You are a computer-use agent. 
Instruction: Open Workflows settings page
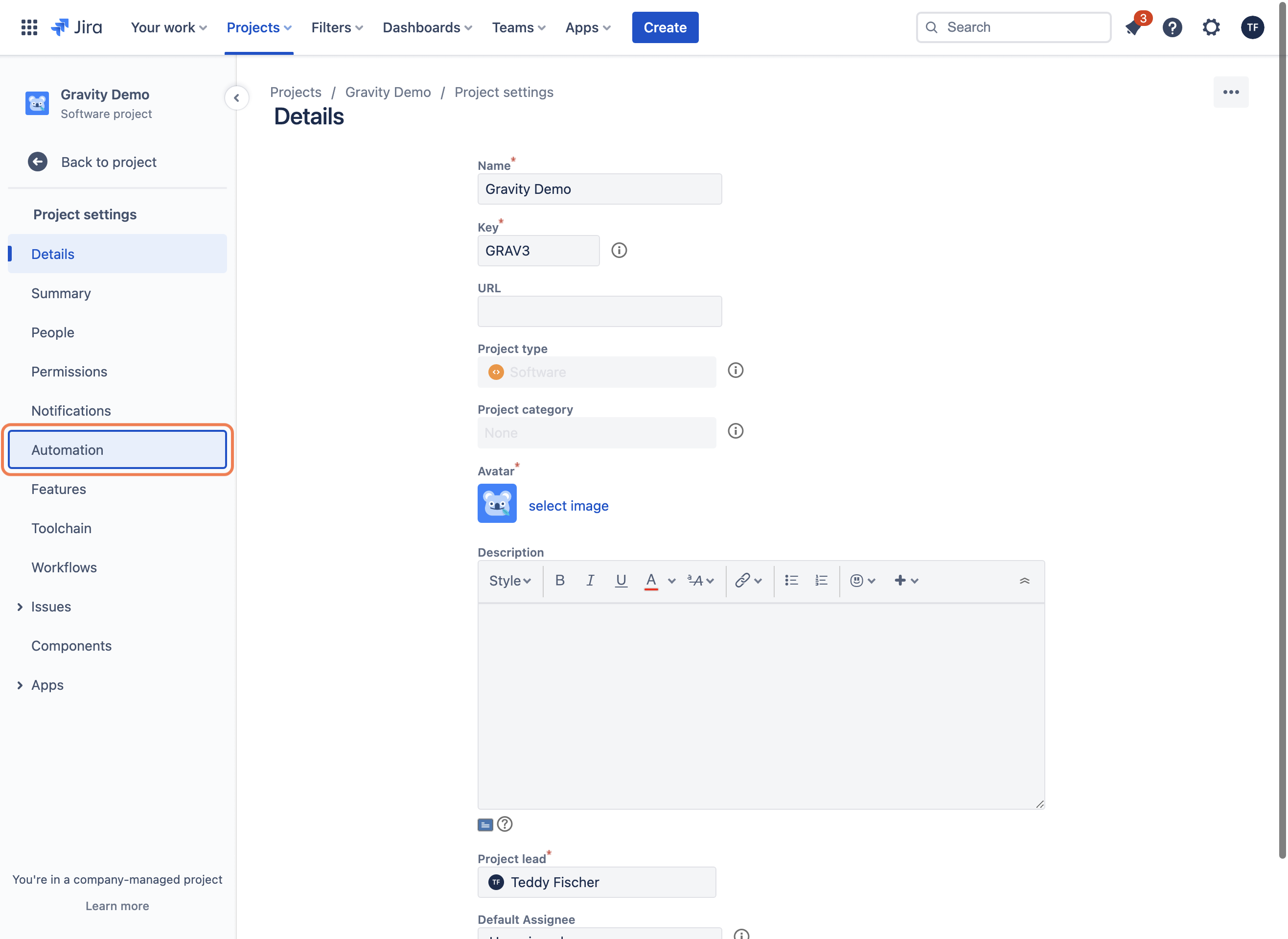(117, 567)
